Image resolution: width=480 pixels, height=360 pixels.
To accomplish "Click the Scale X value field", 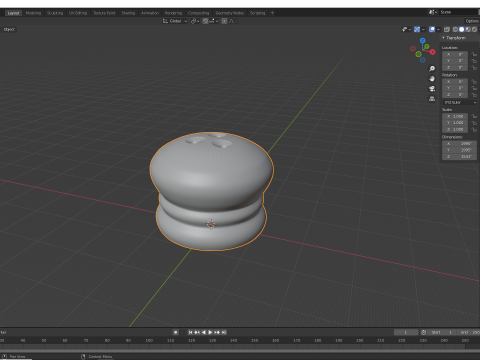I will (455, 116).
